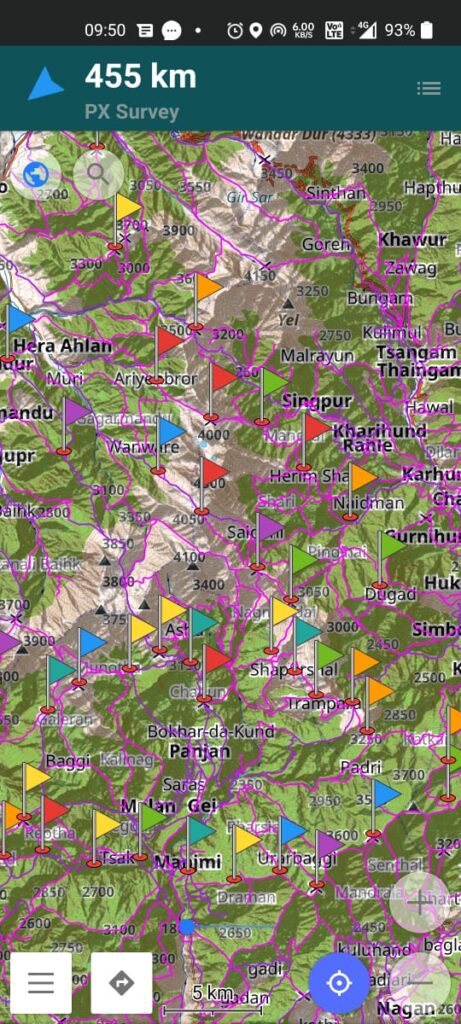This screenshot has height=1024, width=461.
Task: Select teal flag marker above Galeran
Action: tap(58, 684)
